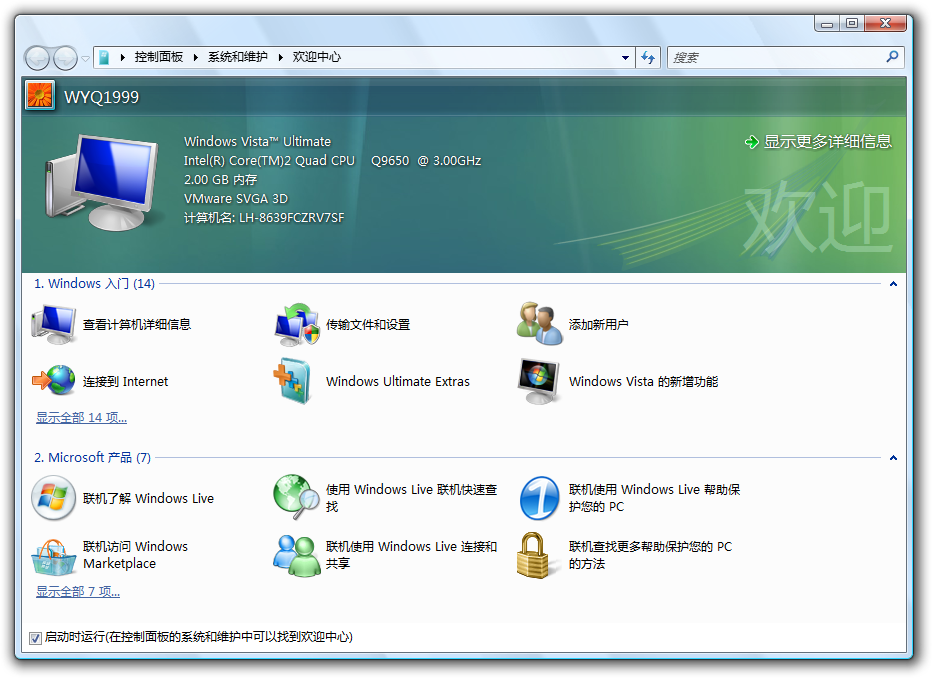Click the address bar location icon
The image size is (932, 678).
(105, 58)
